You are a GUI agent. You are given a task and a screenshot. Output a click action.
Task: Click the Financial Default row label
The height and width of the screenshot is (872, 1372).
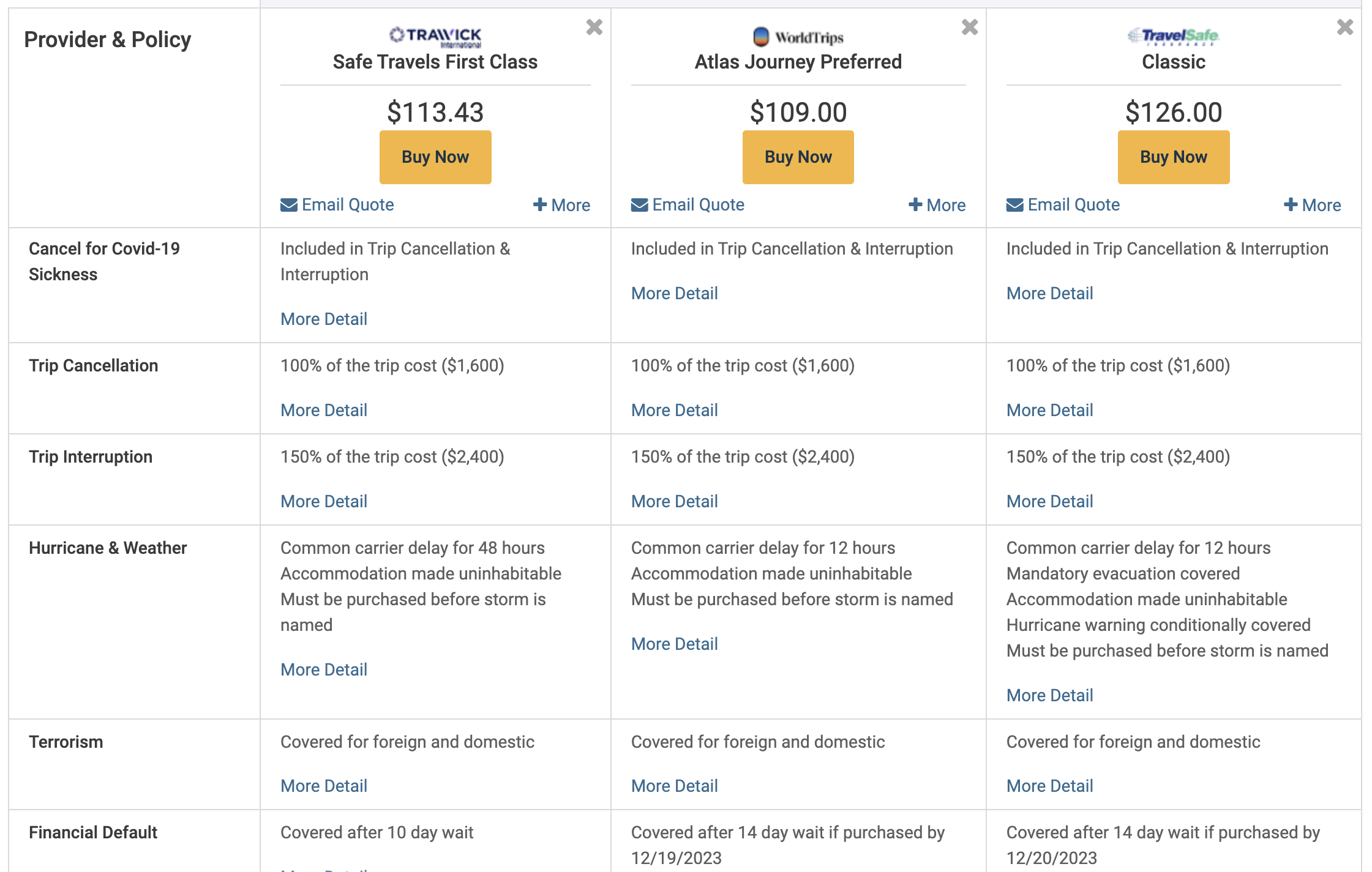pyautogui.click(x=93, y=832)
